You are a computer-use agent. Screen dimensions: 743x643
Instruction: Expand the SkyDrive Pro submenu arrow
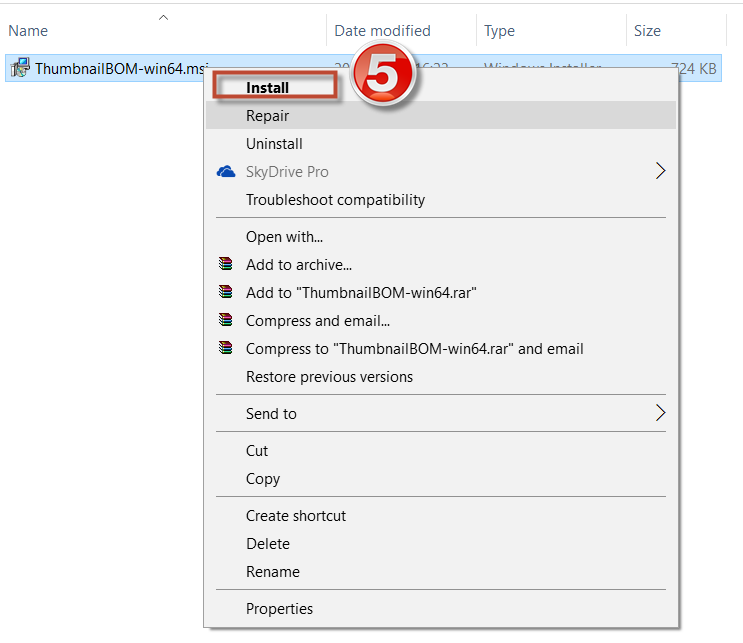coord(660,172)
